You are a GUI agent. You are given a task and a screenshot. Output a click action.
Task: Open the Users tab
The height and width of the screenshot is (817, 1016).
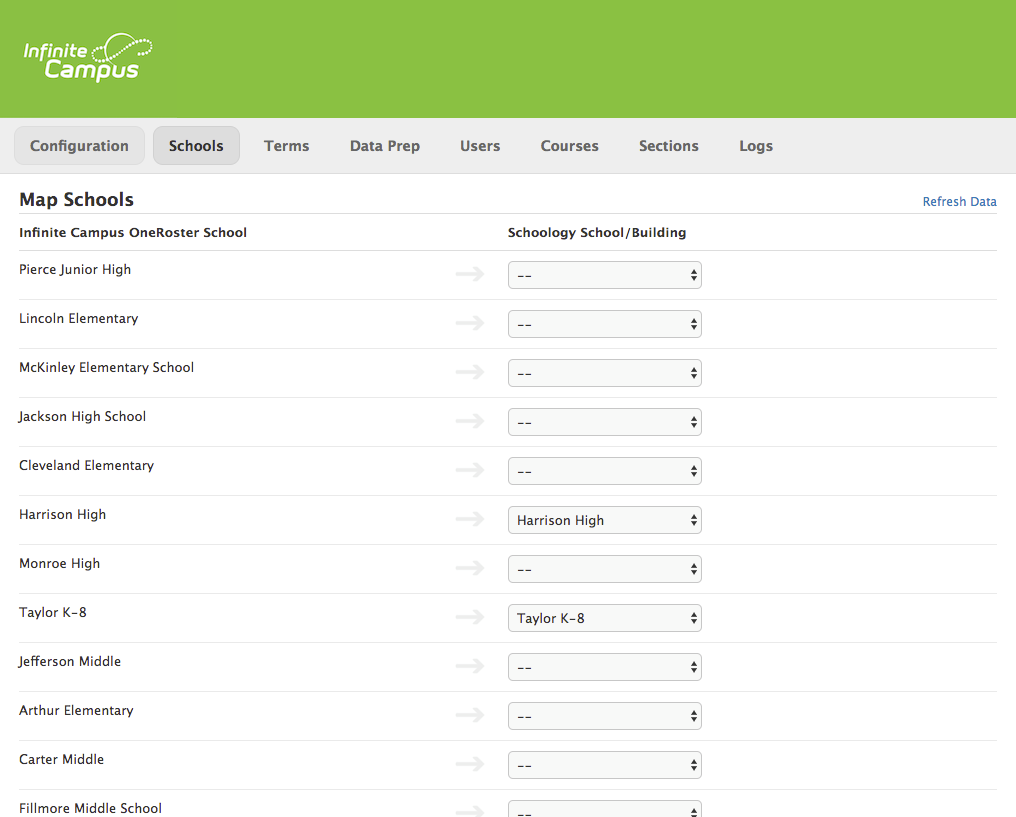point(480,146)
